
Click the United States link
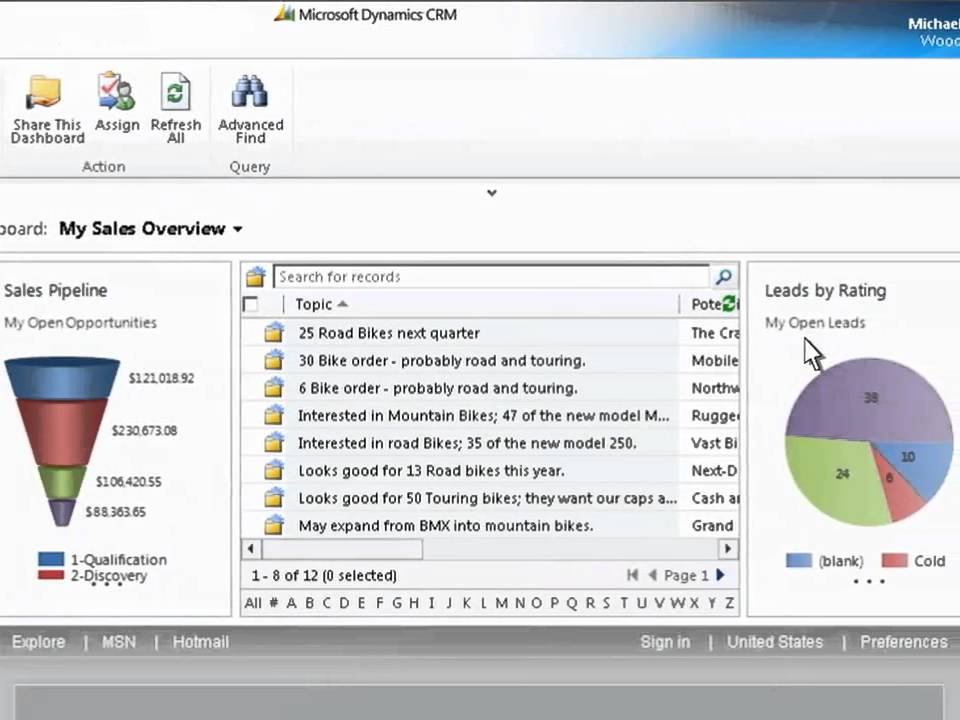(775, 642)
